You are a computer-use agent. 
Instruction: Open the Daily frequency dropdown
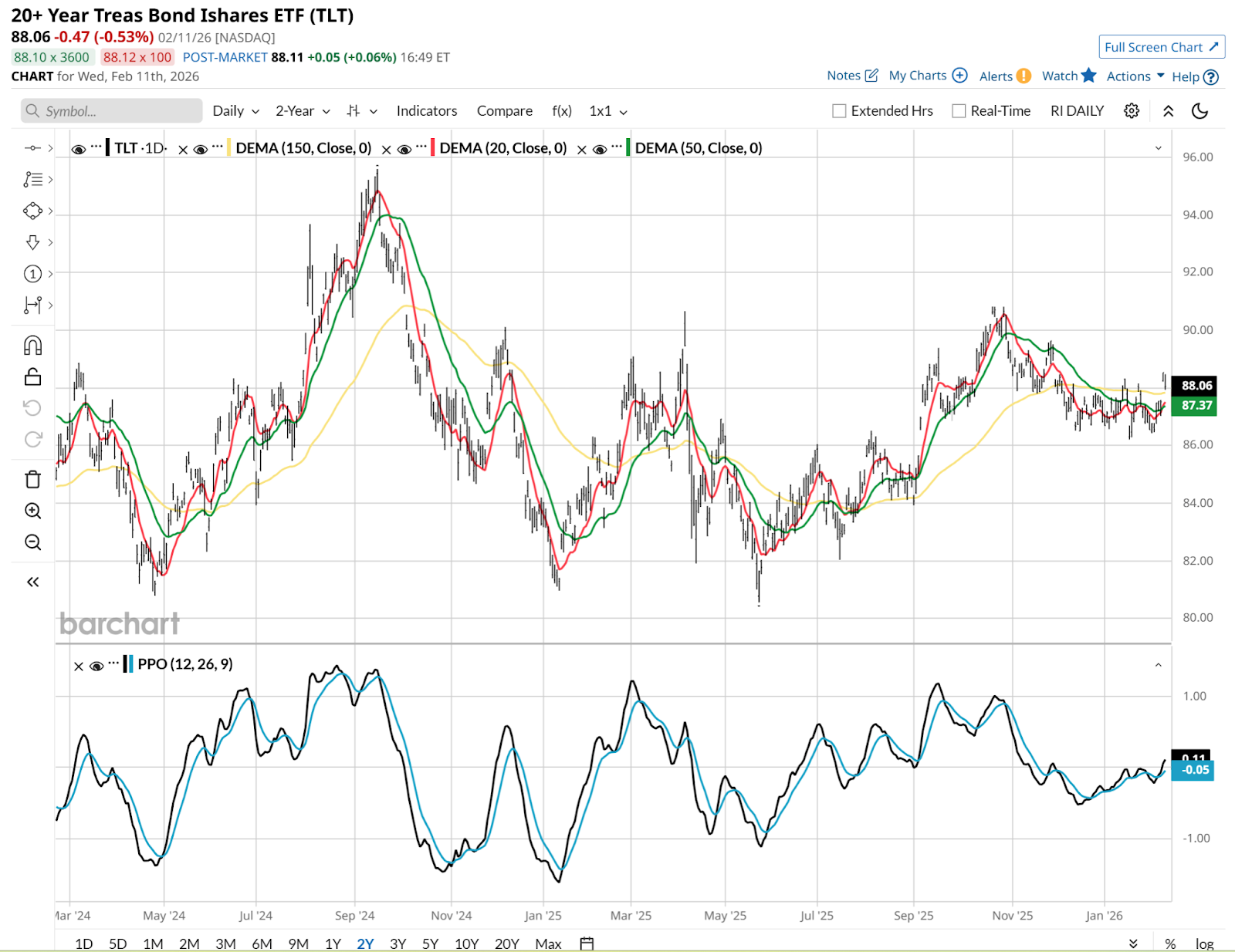click(x=235, y=111)
